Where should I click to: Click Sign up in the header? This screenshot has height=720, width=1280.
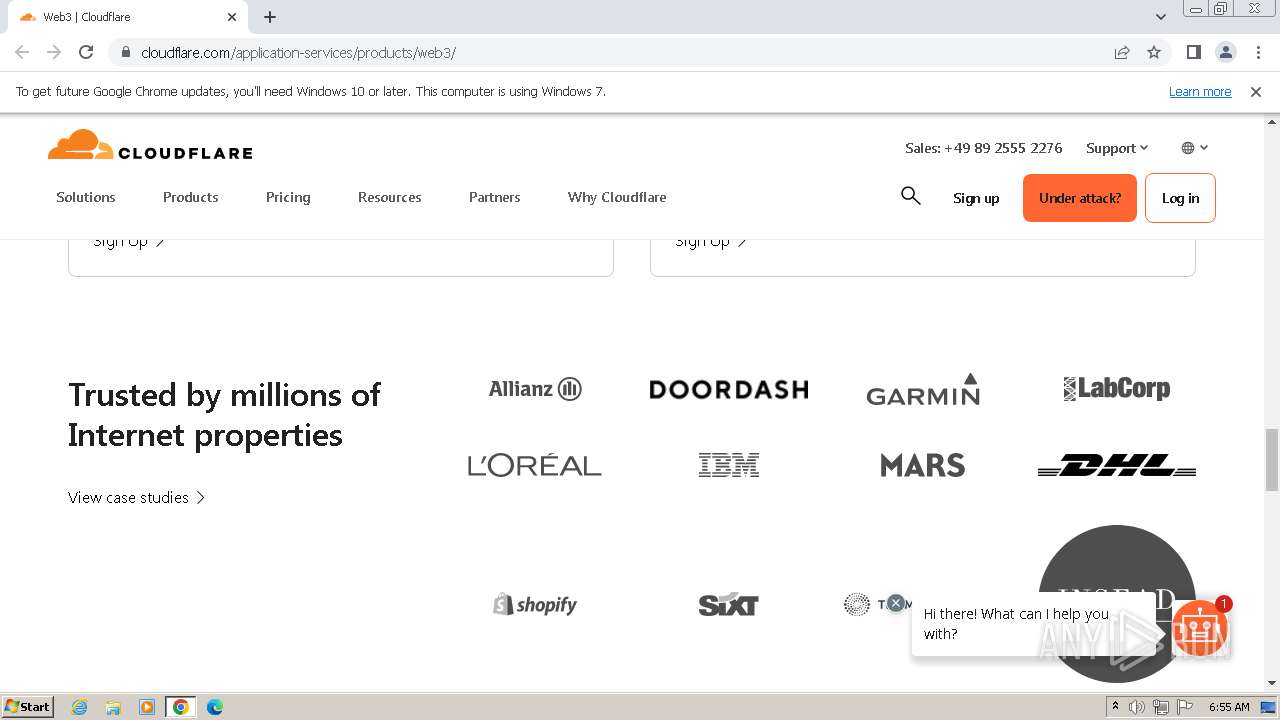pos(976,198)
